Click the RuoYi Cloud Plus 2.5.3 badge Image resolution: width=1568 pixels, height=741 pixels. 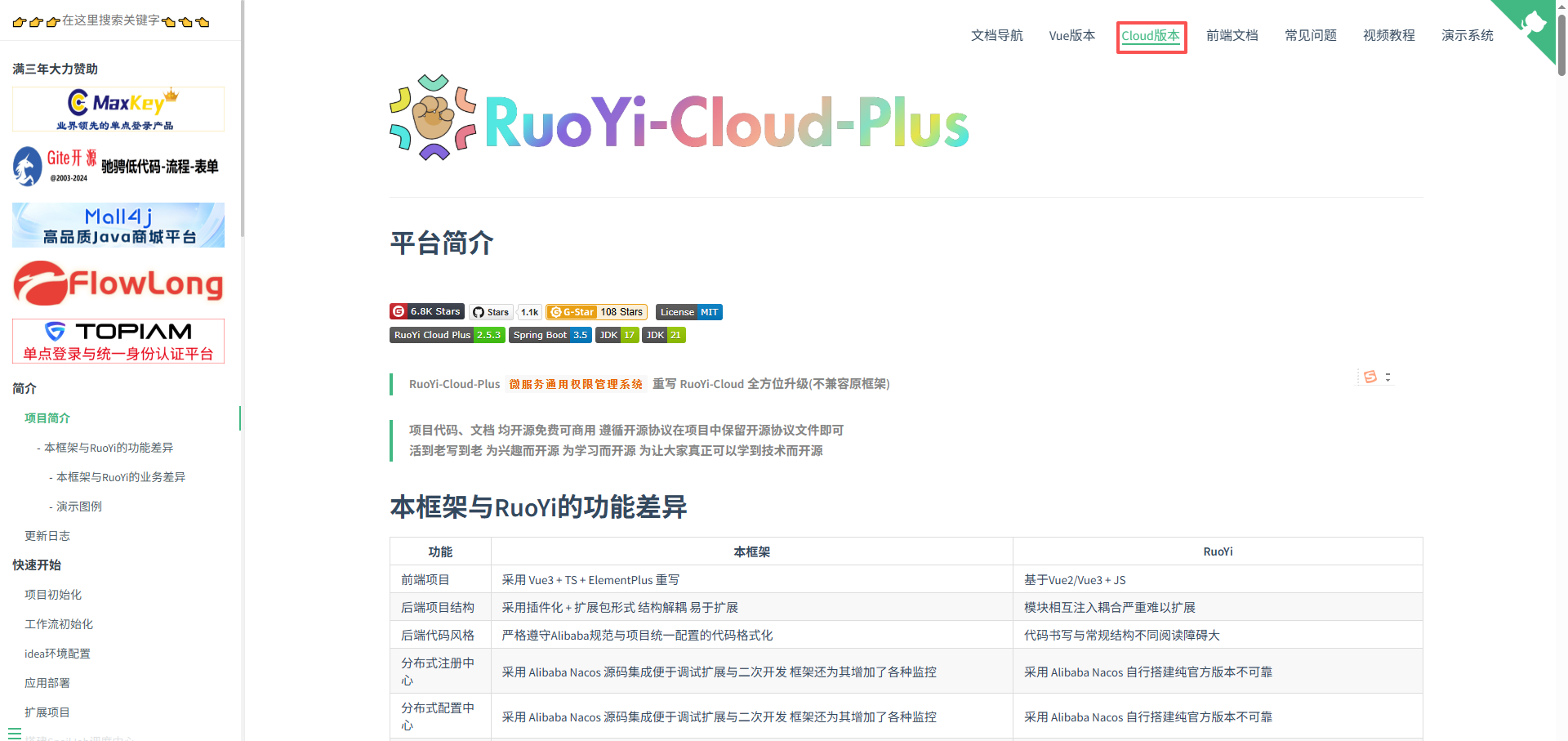(x=448, y=335)
